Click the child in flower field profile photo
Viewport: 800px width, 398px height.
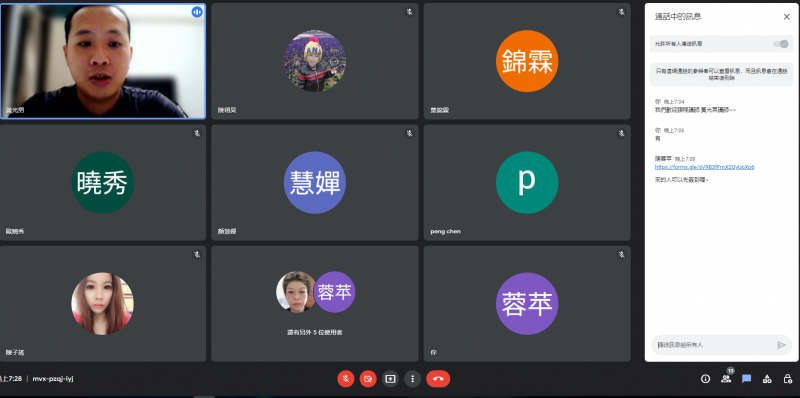pos(315,61)
